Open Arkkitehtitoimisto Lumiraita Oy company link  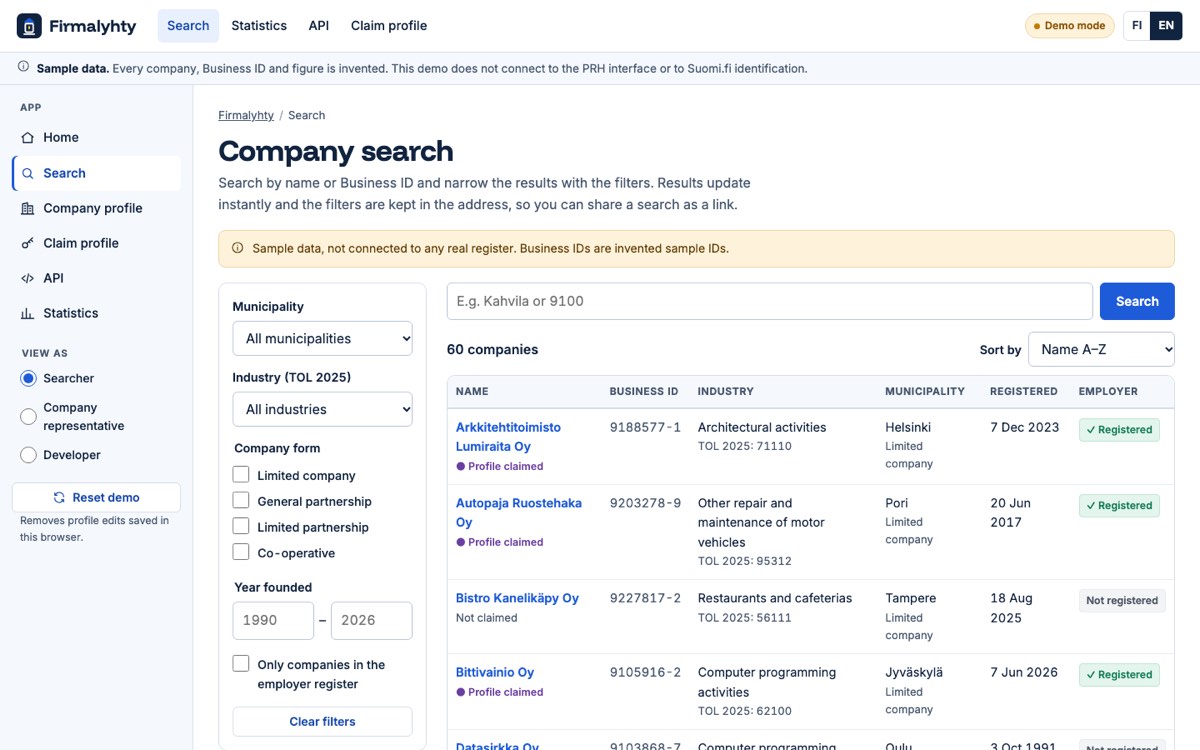[508, 437]
